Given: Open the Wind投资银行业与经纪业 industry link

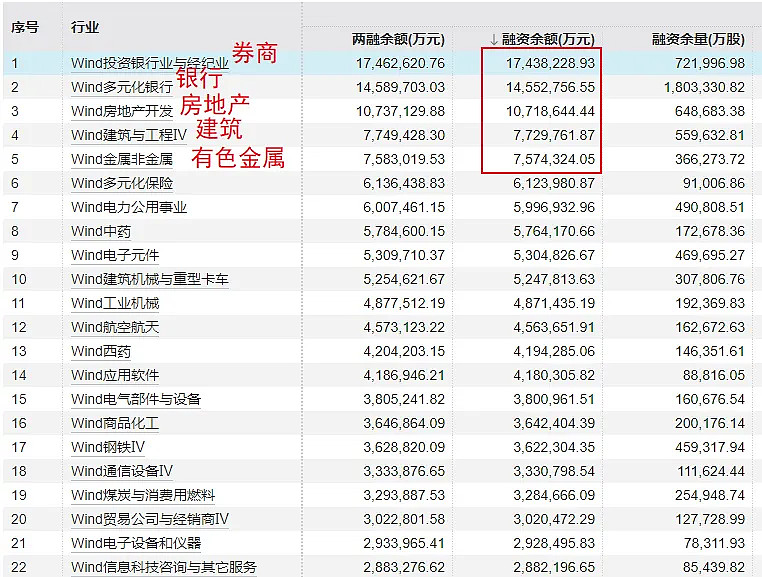Looking at the screenshot, I should [150, 63].
